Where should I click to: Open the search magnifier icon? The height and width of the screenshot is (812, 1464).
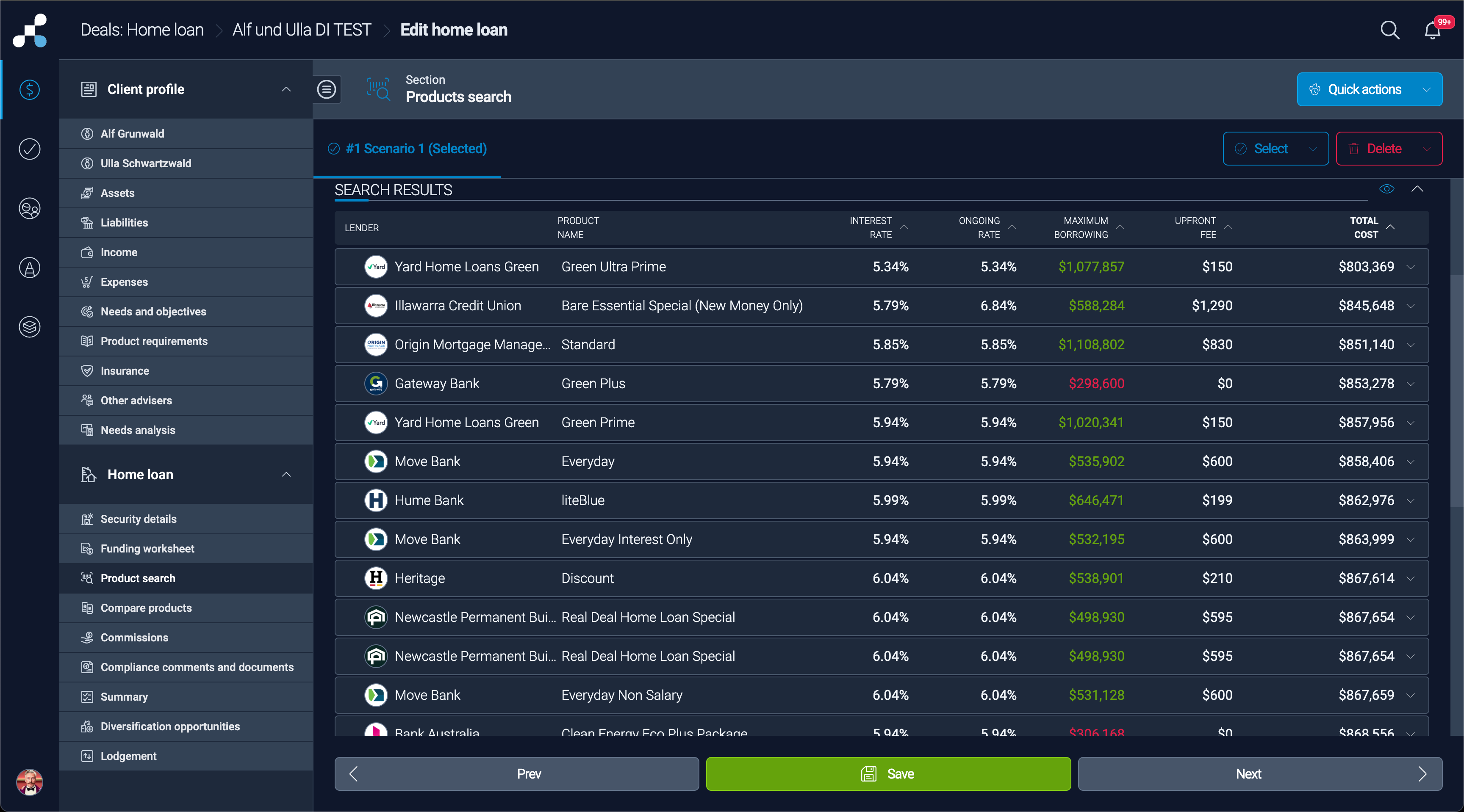point(1389,30)
